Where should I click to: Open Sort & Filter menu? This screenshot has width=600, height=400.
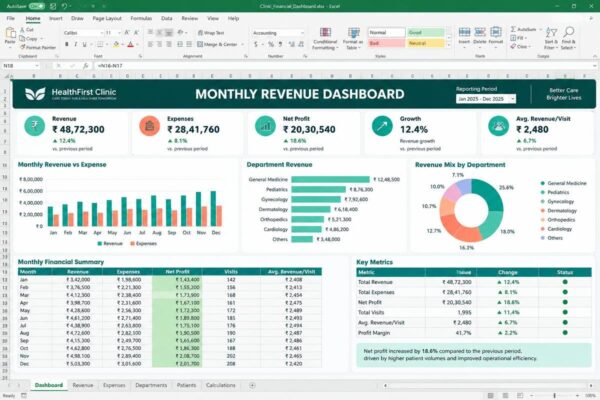[551, 38]
